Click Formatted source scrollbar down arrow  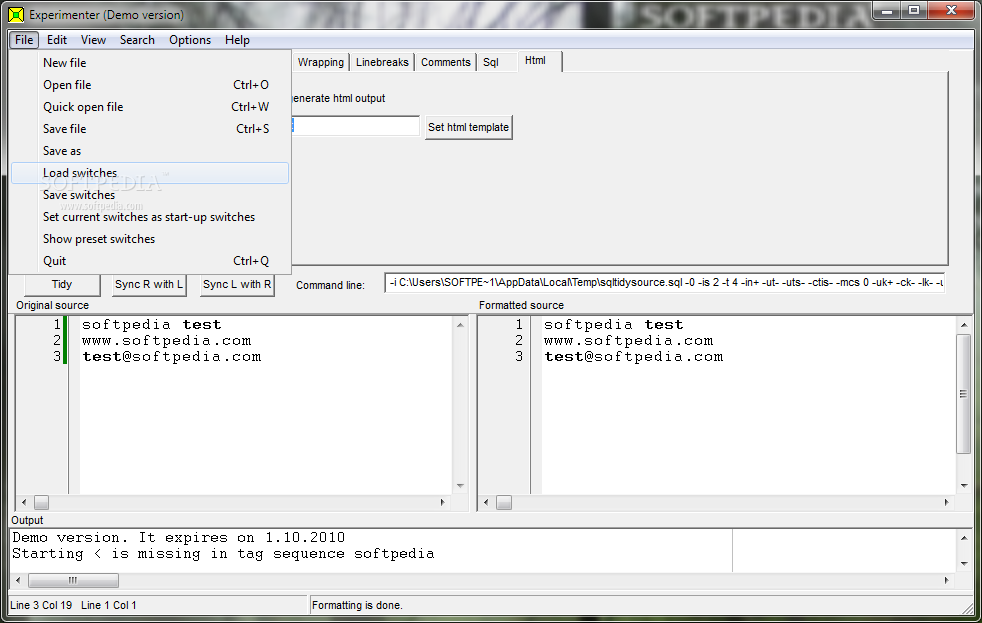click(964, 486)
